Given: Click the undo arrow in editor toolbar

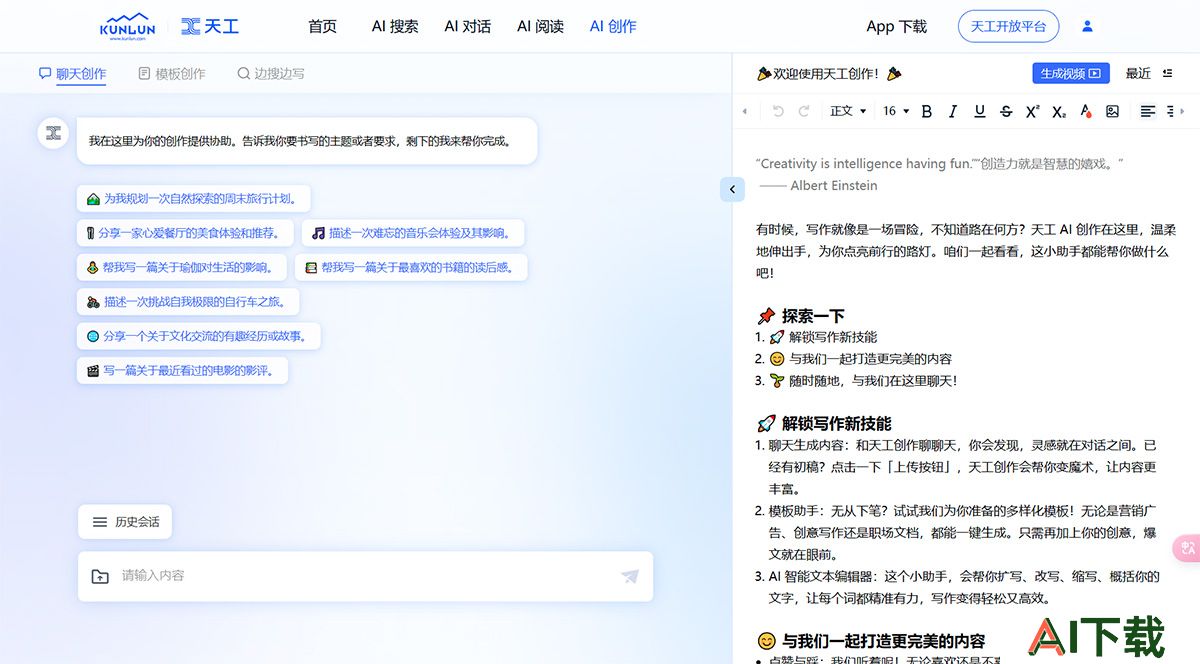Looking at the screenshot, I should [x=779, y=112].
